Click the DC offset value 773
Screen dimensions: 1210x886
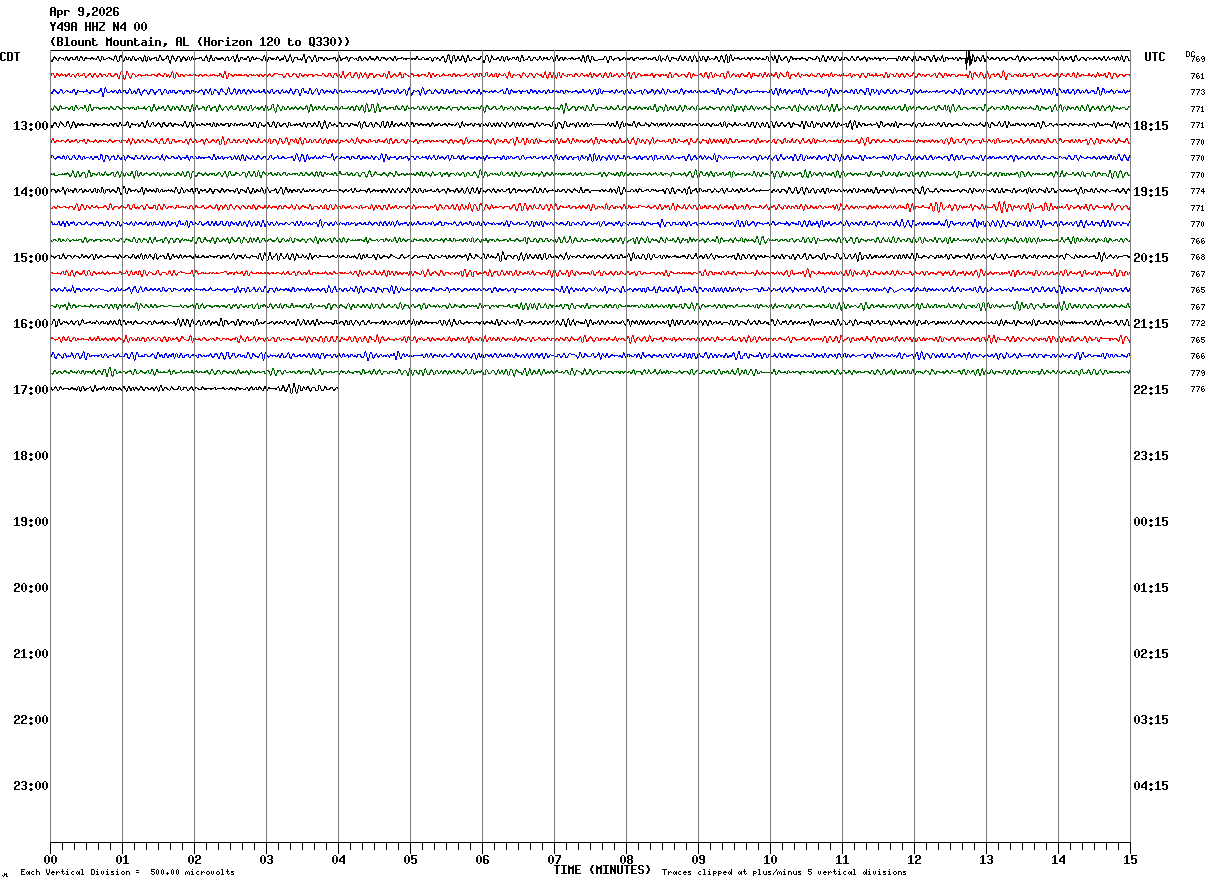pos(1198,92)
